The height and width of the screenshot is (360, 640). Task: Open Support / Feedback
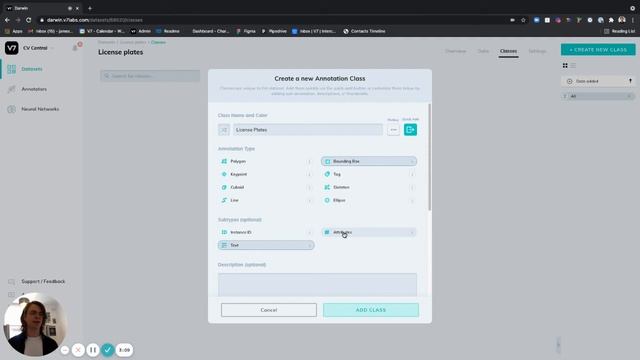tap(43, 281)
